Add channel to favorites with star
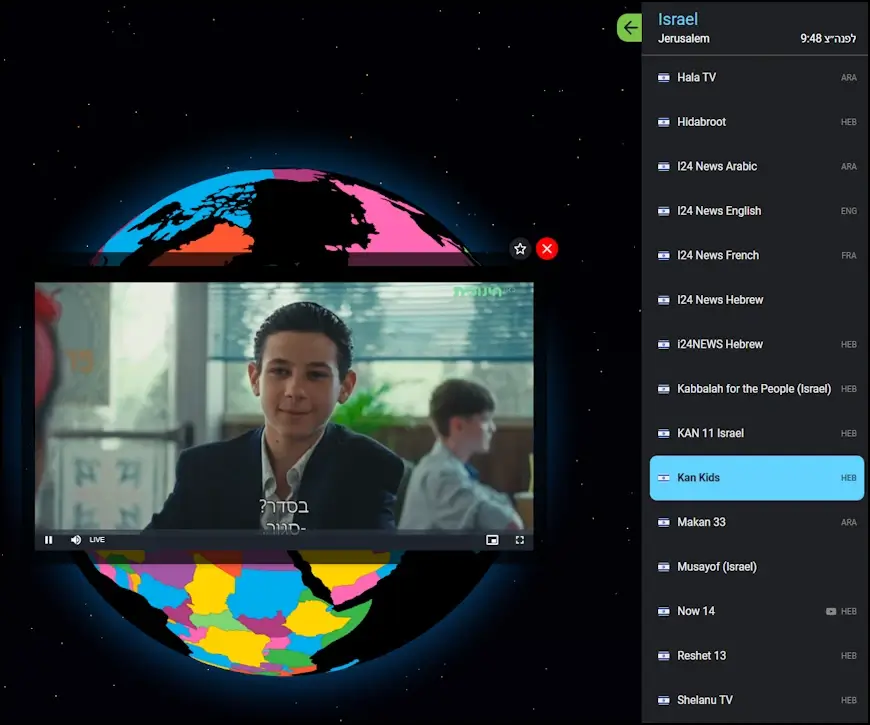This screenshot has height=725, width=870. click(x=520, y=249)
